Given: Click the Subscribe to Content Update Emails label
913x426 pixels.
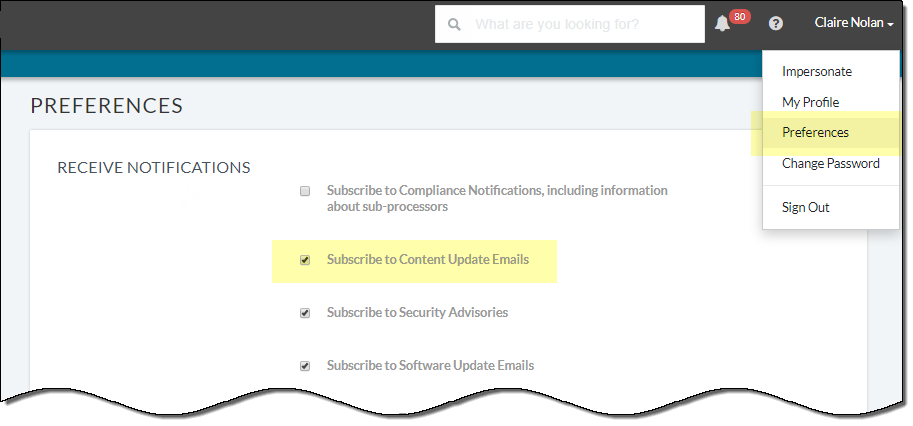Looking at the screenshot, I should (427, 260).
